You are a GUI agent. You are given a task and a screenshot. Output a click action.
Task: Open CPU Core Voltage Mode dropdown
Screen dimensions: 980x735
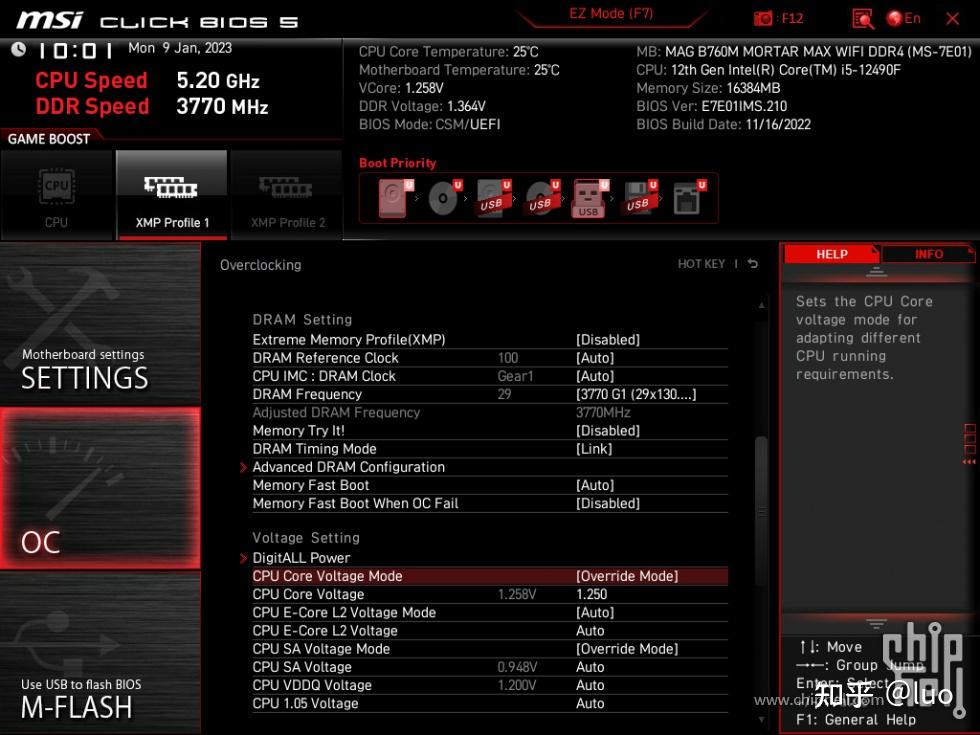coord(627,576)
